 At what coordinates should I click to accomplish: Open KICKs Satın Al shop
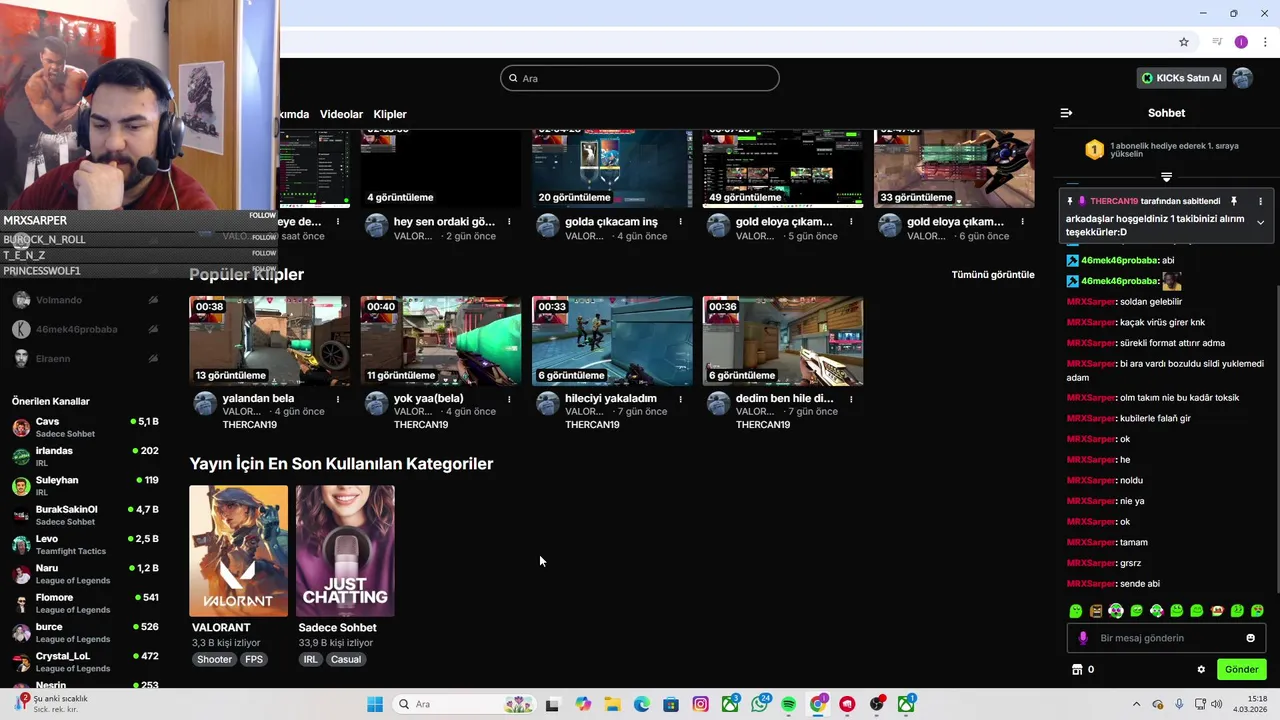point(1181,78)
